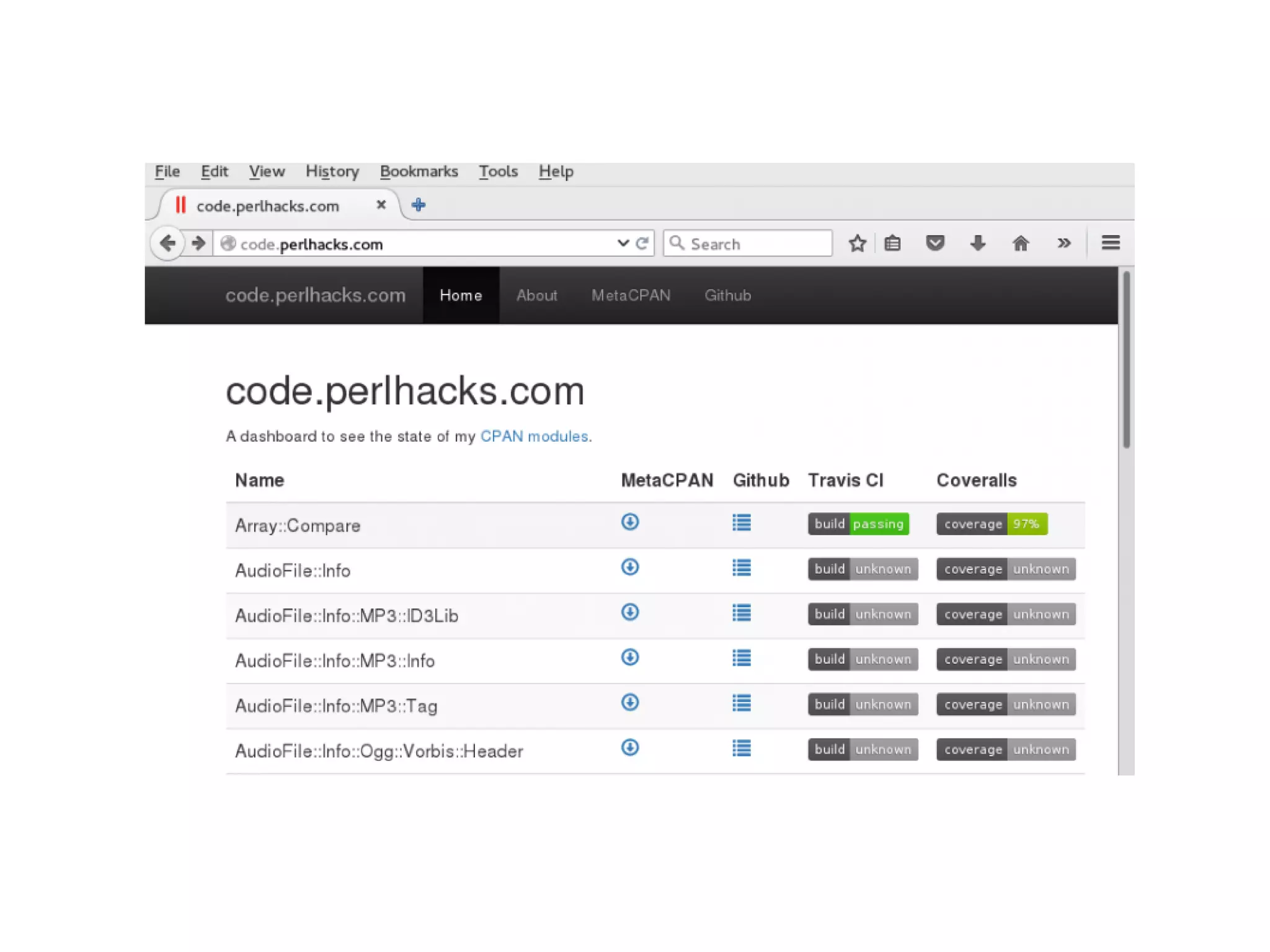Expand the URL history dropdown arrow
This screenshot has width=1270, height=952.
[x=623, y=243]
